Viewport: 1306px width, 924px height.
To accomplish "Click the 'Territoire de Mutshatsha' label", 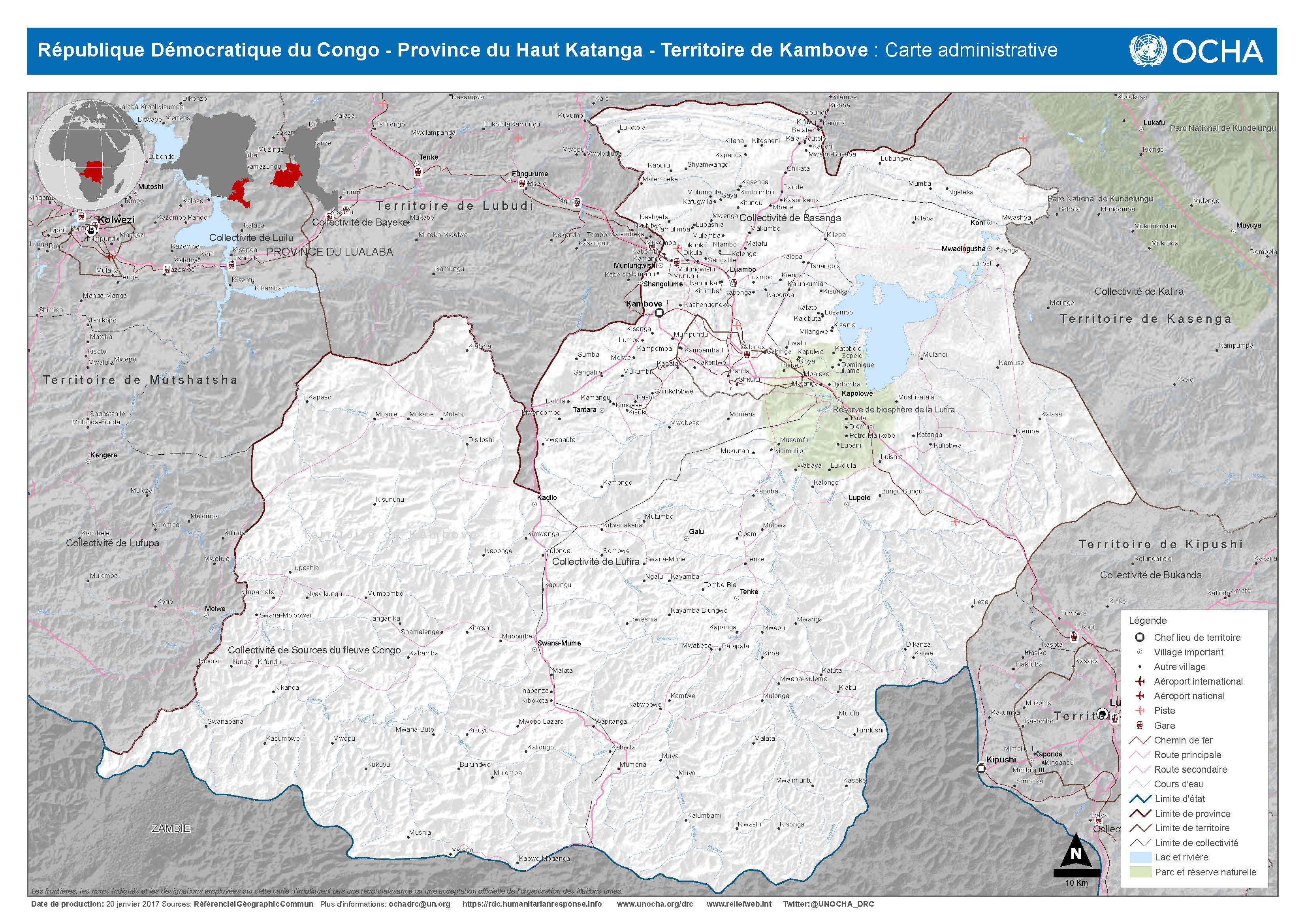I will tap(141, 380).
